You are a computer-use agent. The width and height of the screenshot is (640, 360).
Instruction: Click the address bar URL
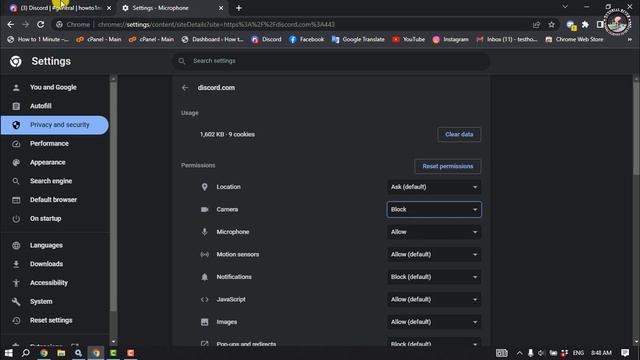216,24
